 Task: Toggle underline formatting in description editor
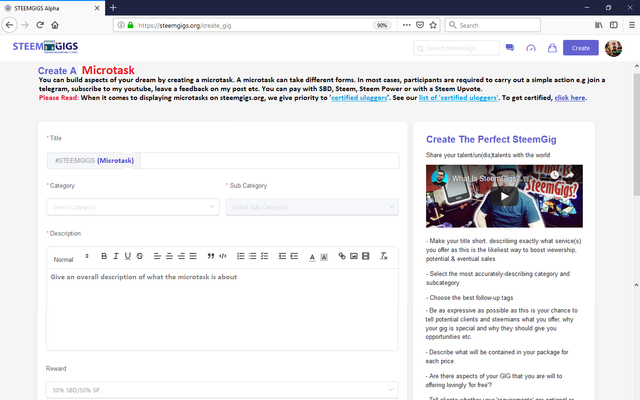click(x=128, y=256)
